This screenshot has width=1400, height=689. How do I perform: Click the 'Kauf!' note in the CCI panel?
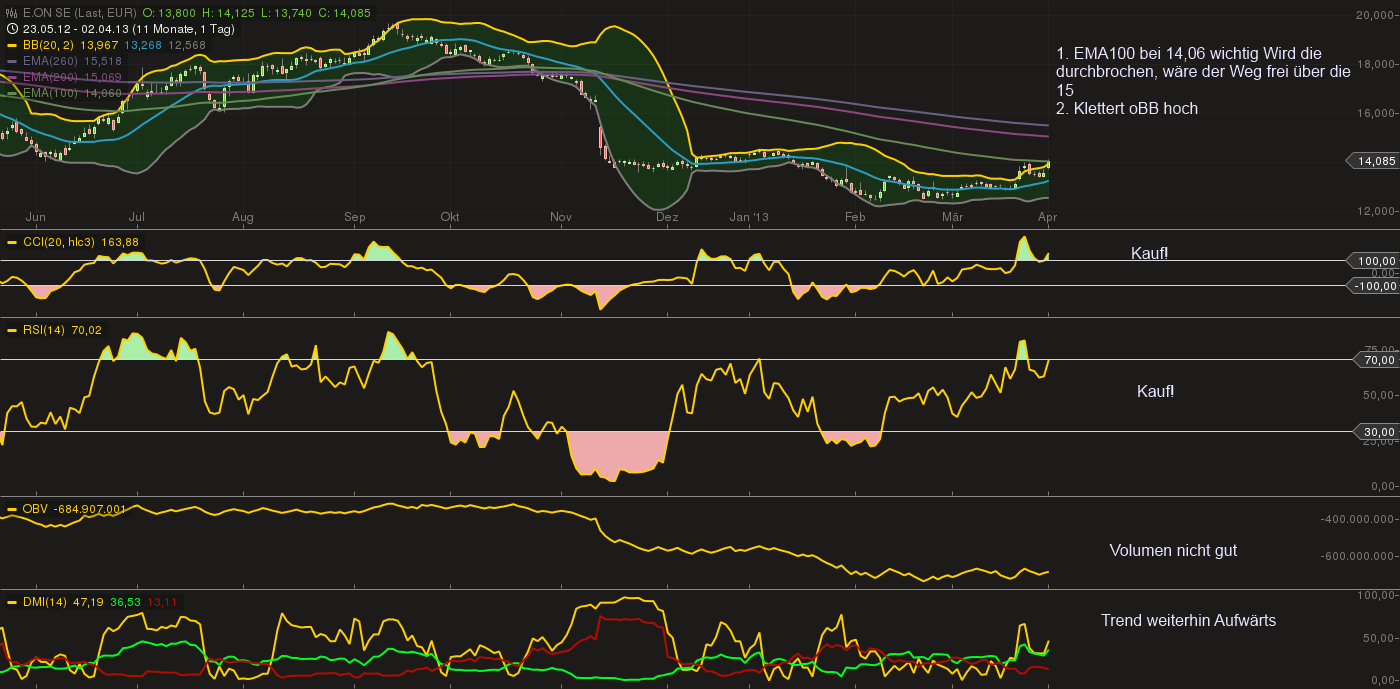(x=1149, y=253)
